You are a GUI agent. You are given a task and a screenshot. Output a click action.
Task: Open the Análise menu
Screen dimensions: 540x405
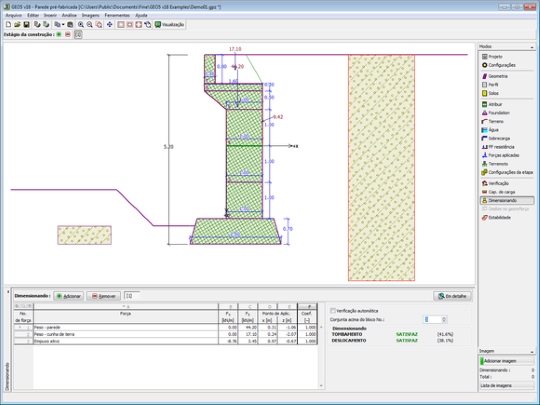pos(69,15)
